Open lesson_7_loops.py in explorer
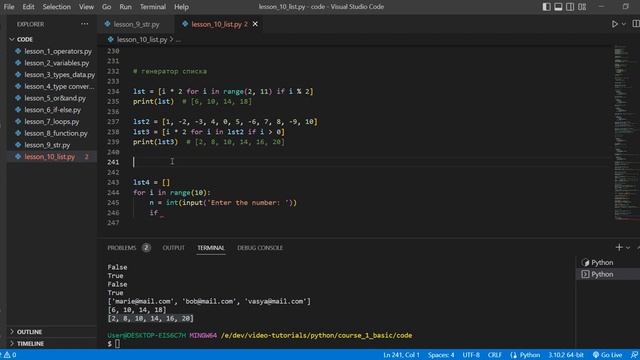The width and height of the screenshot is (640, 360). [x=52, y=122]
